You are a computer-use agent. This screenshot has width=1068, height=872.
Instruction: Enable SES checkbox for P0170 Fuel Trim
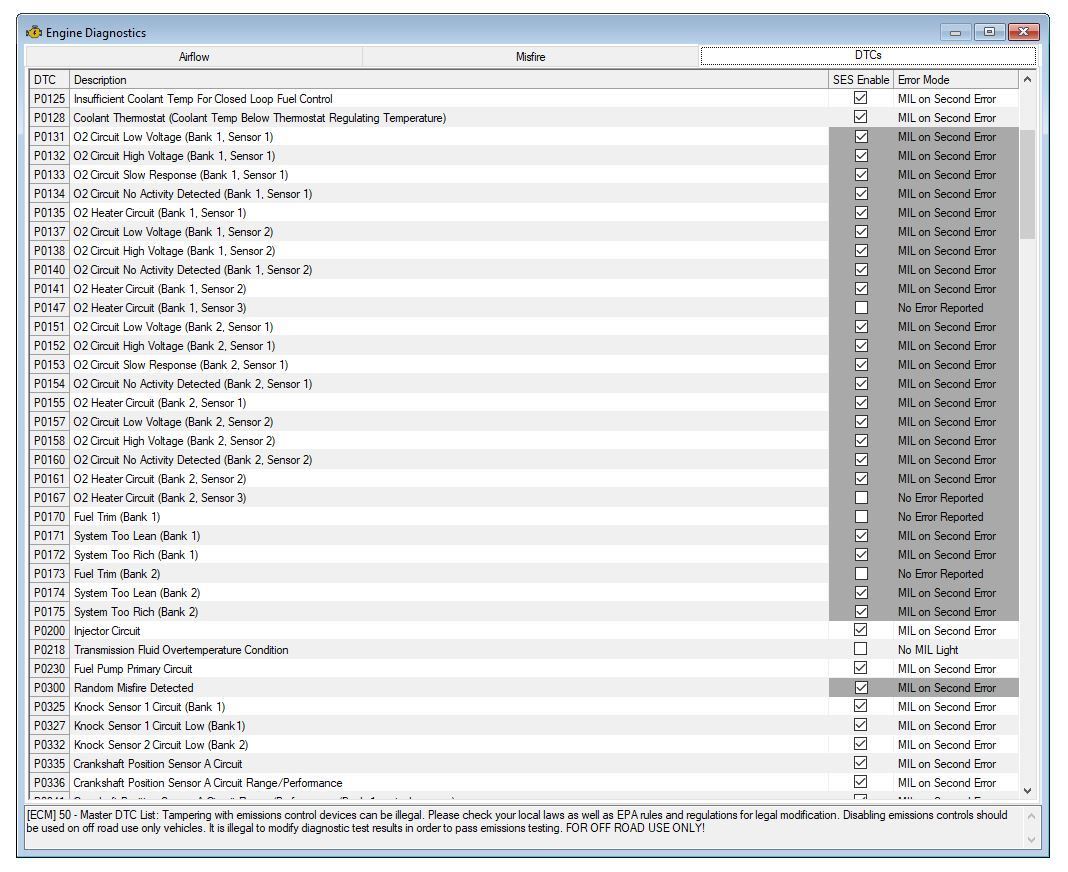click(860, 517)
